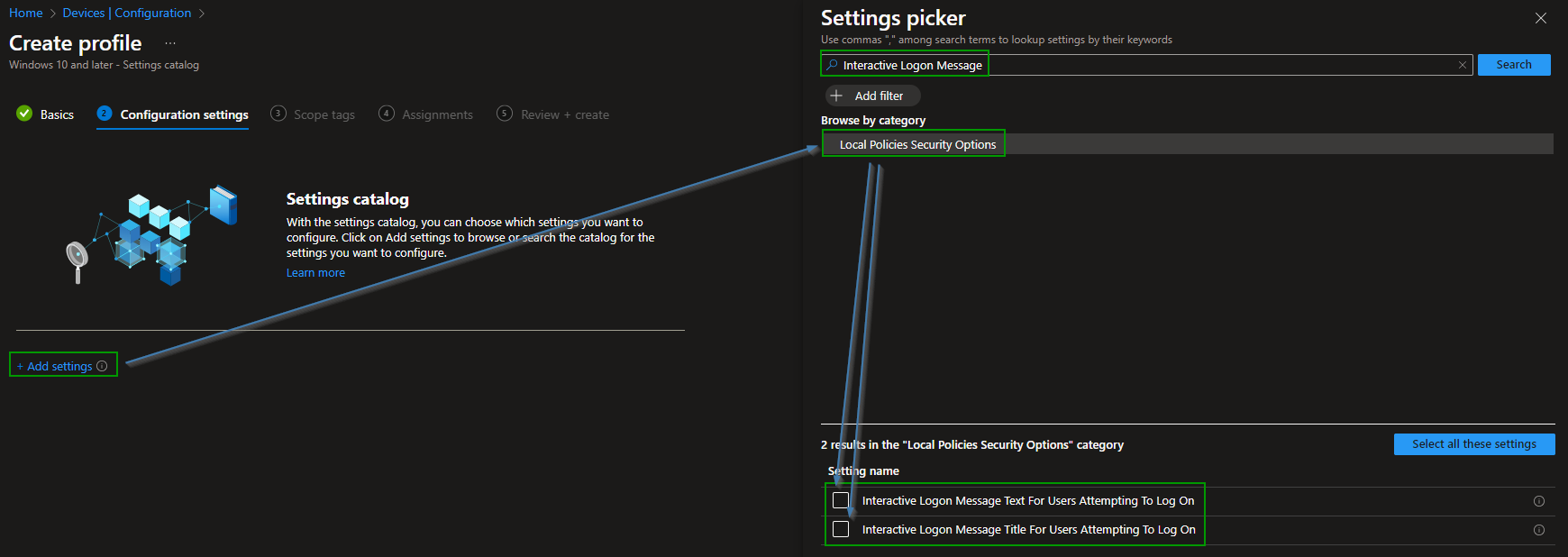Click the Basics step checkmark icon

(24, 114)
